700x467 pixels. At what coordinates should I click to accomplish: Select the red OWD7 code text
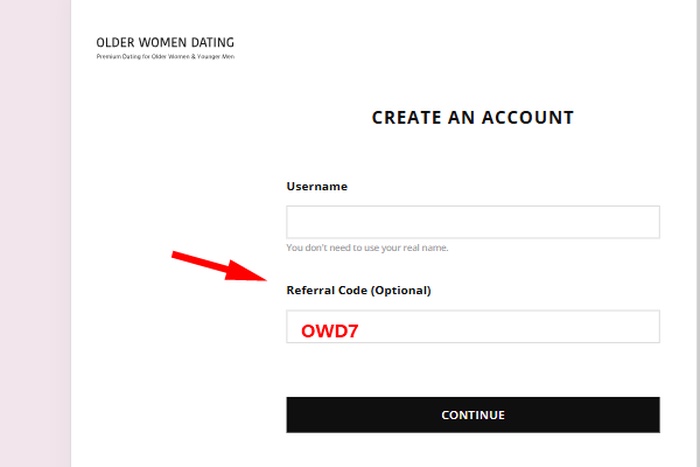point(329,331)
